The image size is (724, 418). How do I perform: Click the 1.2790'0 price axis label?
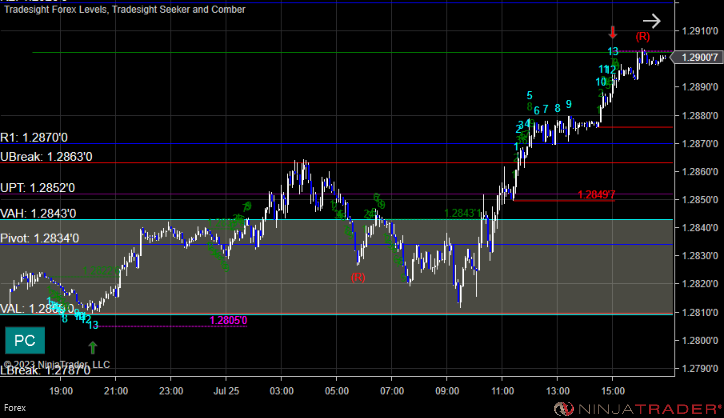[x=700, y=369]
